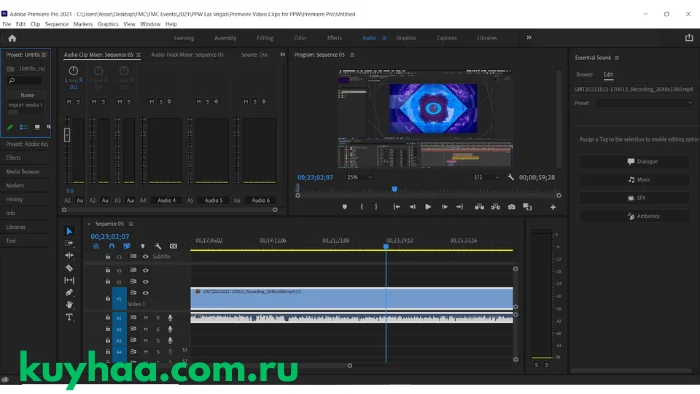700x394 pixels.
Task: Open timeline display settings wrench
Action: [x=158, y=246]
